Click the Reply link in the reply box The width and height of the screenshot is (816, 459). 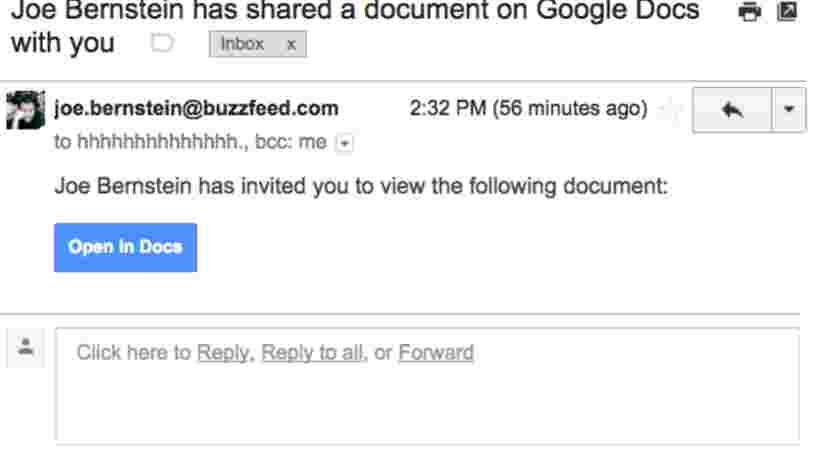pos(223,353)
